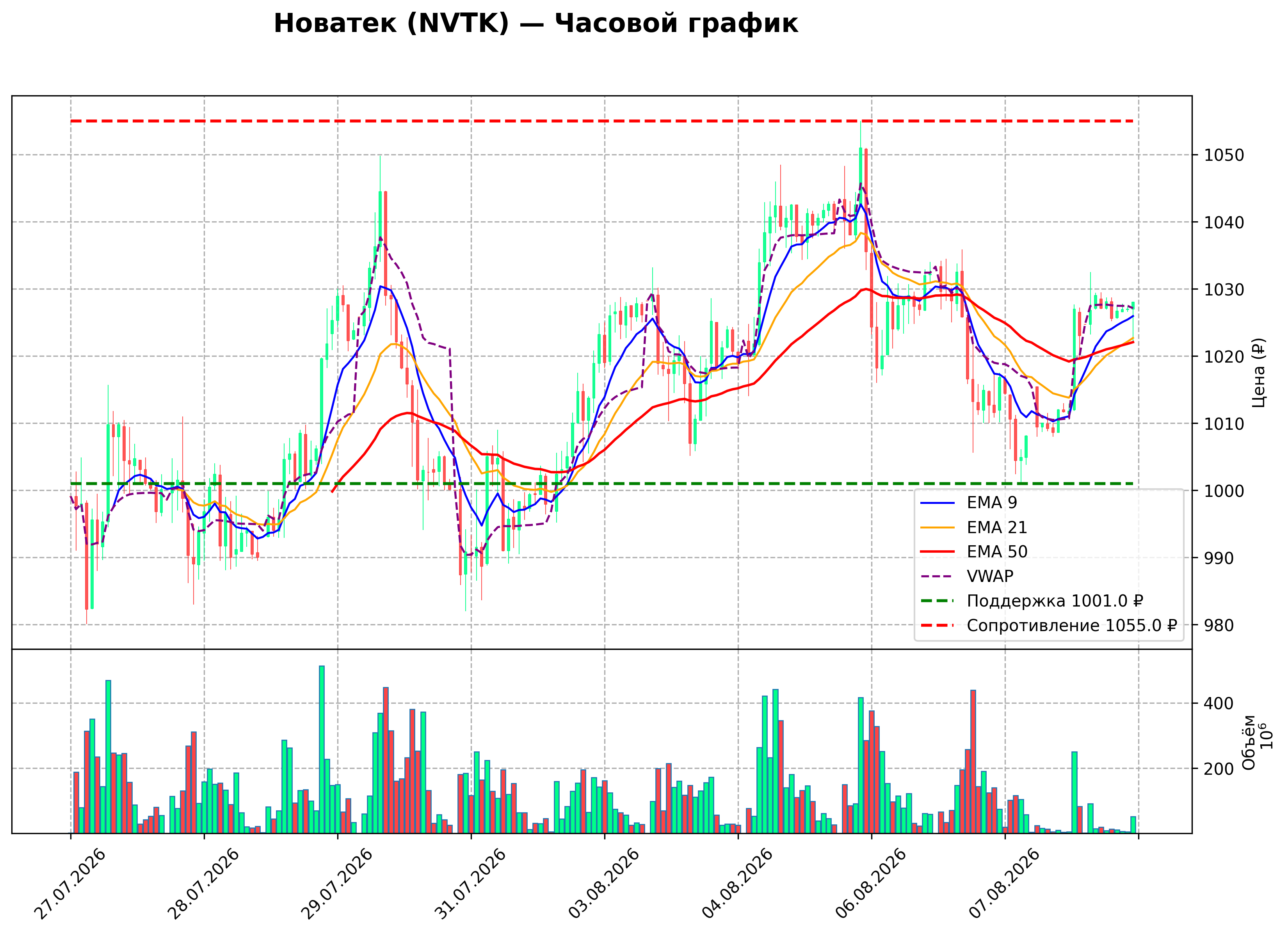Click price axis value 990
Viewport: 1288px width, 934px height.
pyautogui.click(x=1219, y=558)
